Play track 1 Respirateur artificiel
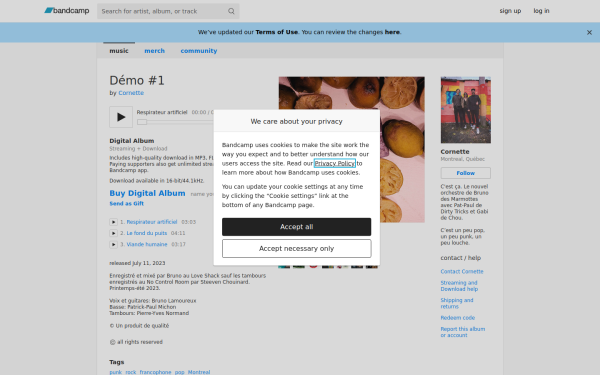 pyautogui.click(x=113, y=222)
